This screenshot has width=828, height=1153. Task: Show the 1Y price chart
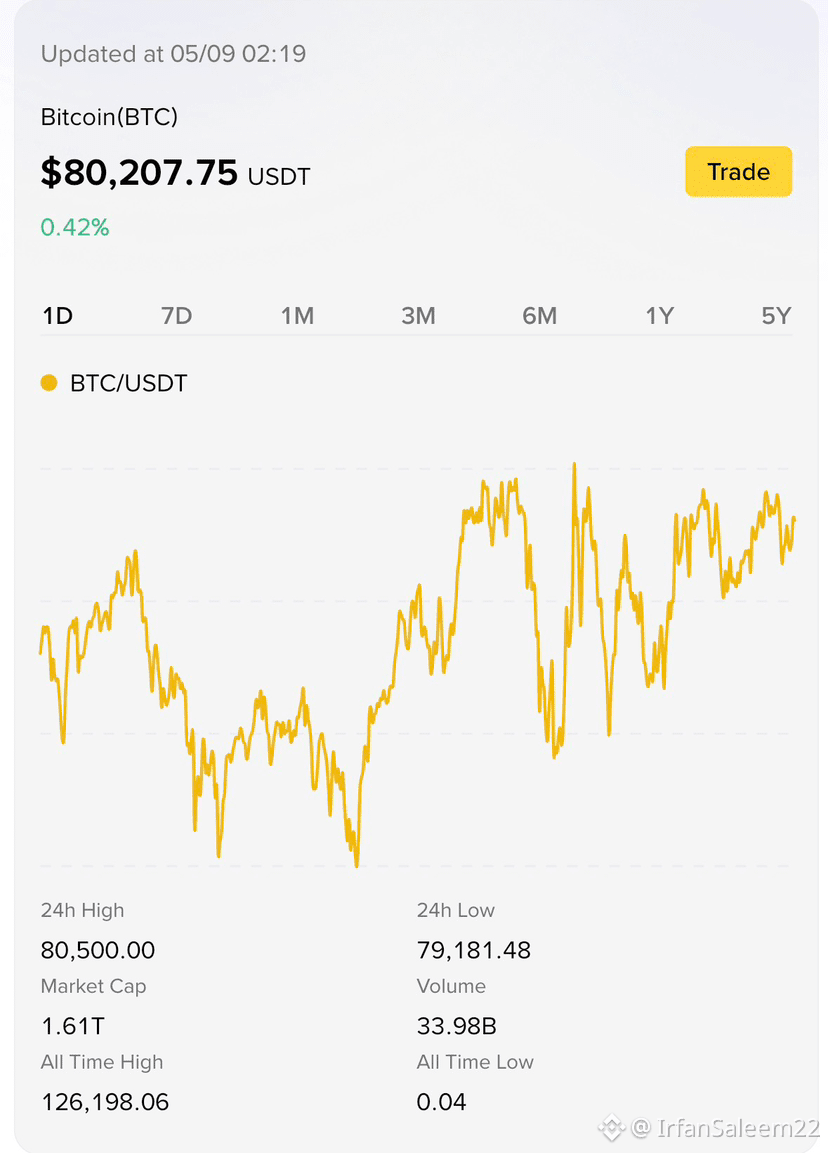660,315
